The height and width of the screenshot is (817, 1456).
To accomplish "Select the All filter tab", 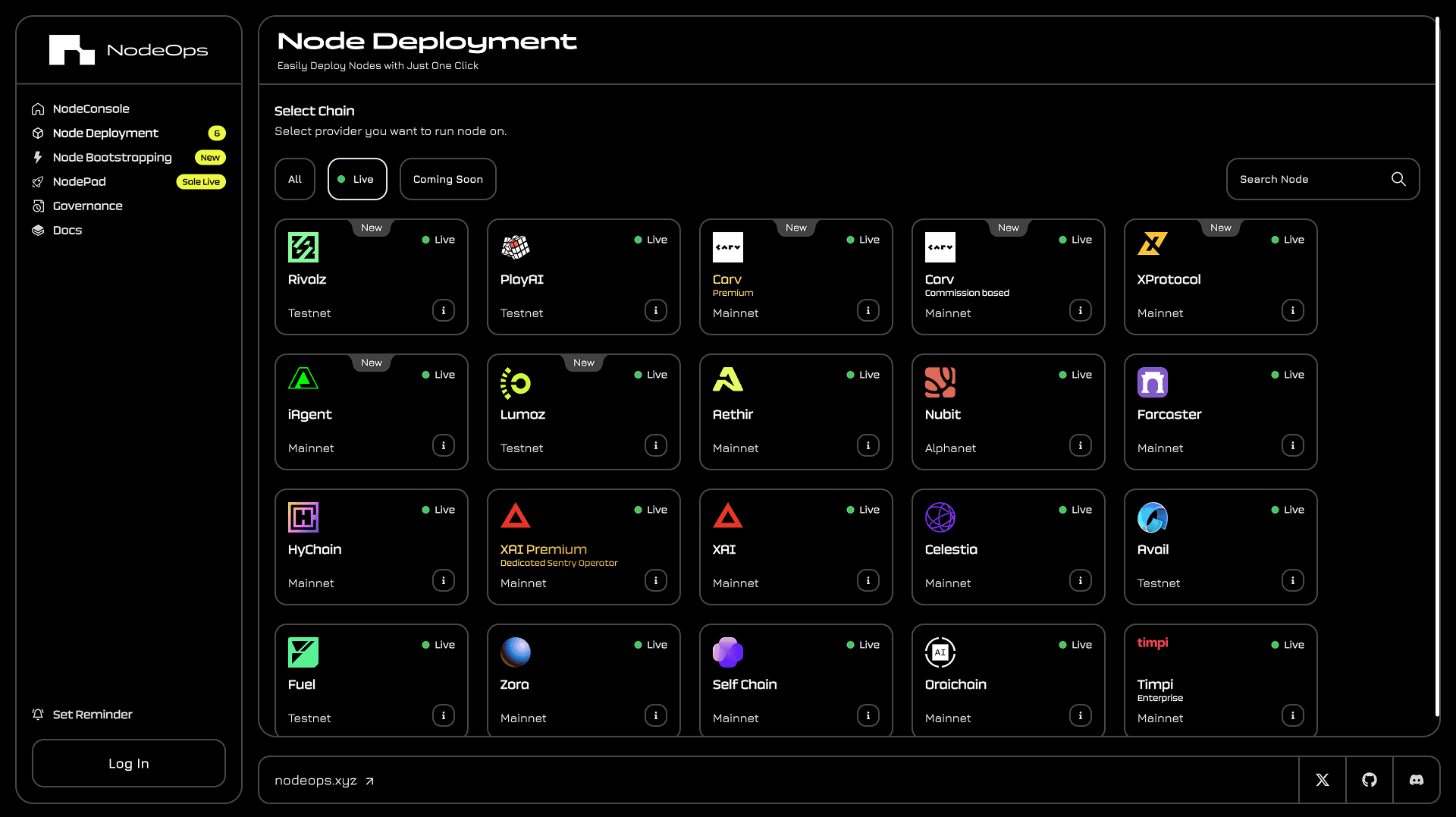I will coord(295,179).
